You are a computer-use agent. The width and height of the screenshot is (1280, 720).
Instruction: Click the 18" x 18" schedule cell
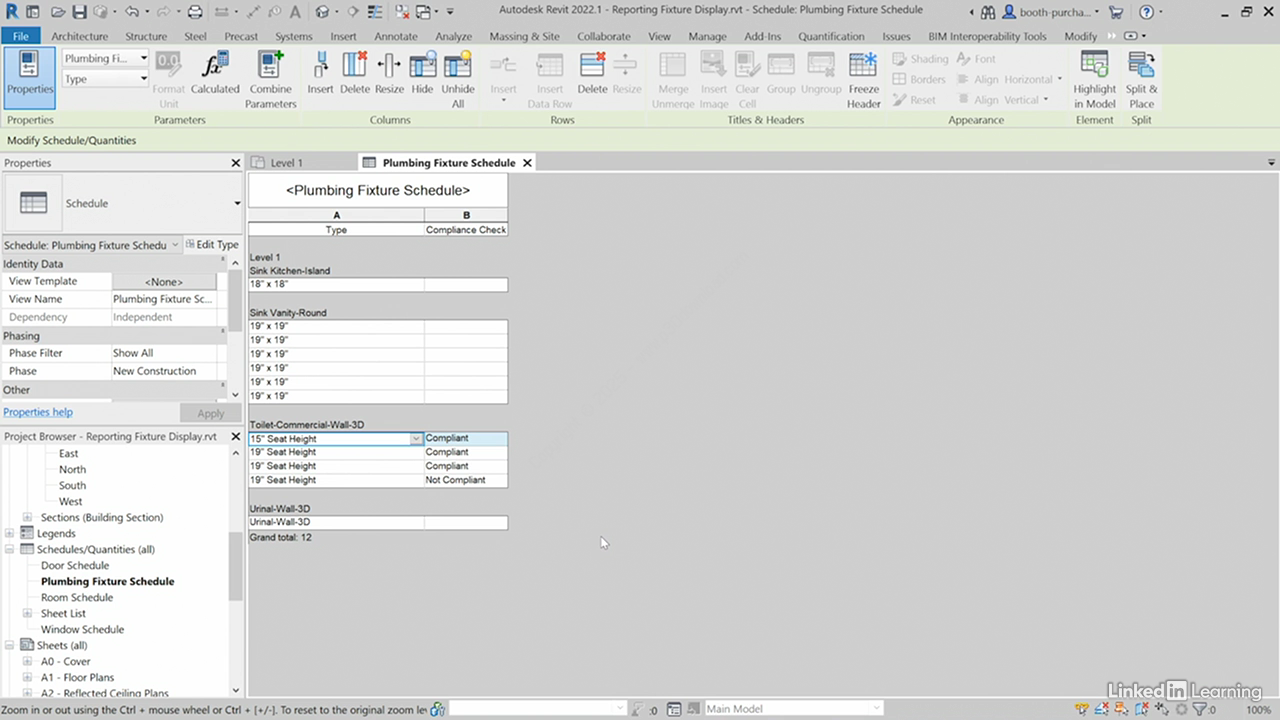[x=336, y=285]
